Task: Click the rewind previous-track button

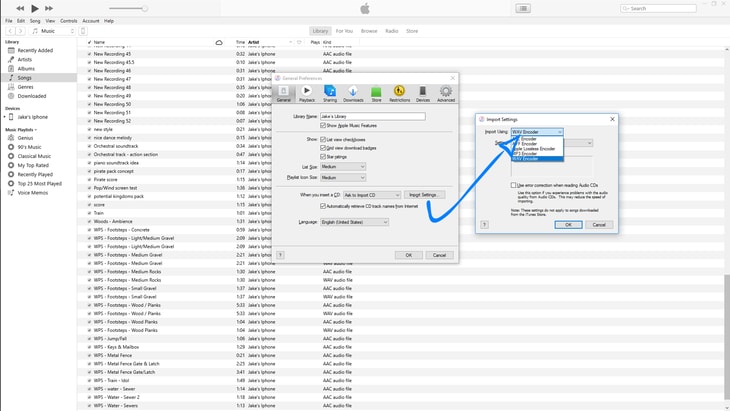Action: coord(20,8)
